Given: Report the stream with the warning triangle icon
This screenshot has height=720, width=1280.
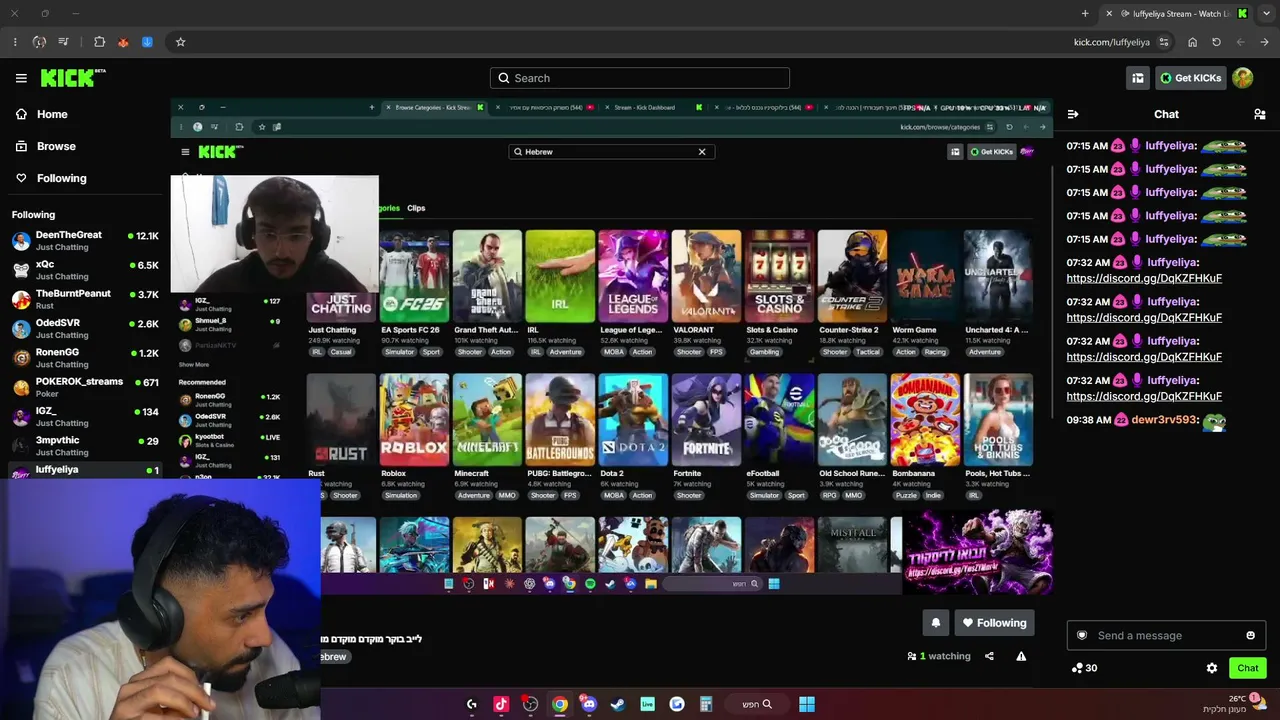Looking at the screenshot, I should tap(1021, 656).
